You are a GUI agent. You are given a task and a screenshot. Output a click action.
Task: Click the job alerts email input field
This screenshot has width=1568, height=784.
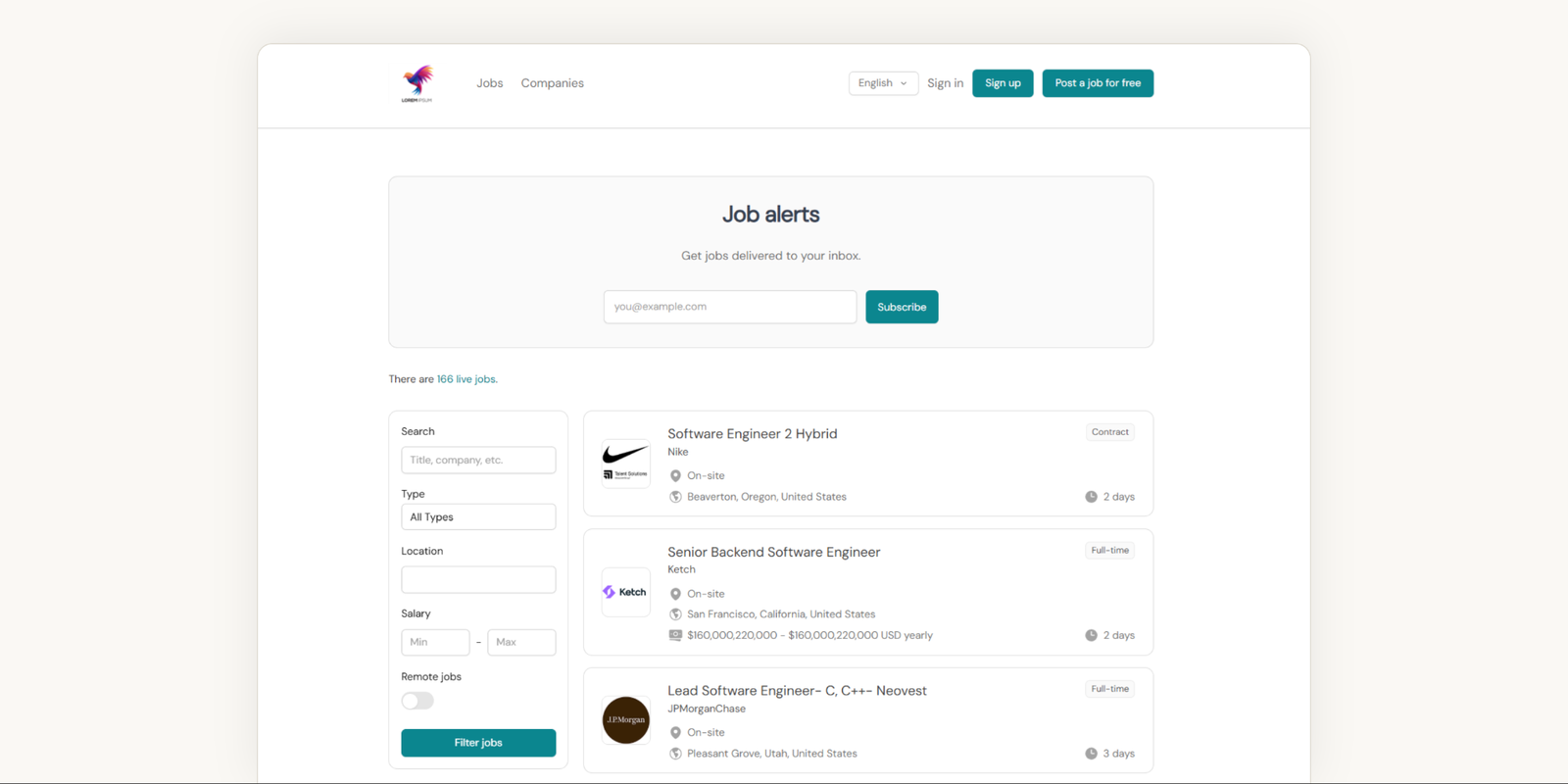click(x=729, y=307)
